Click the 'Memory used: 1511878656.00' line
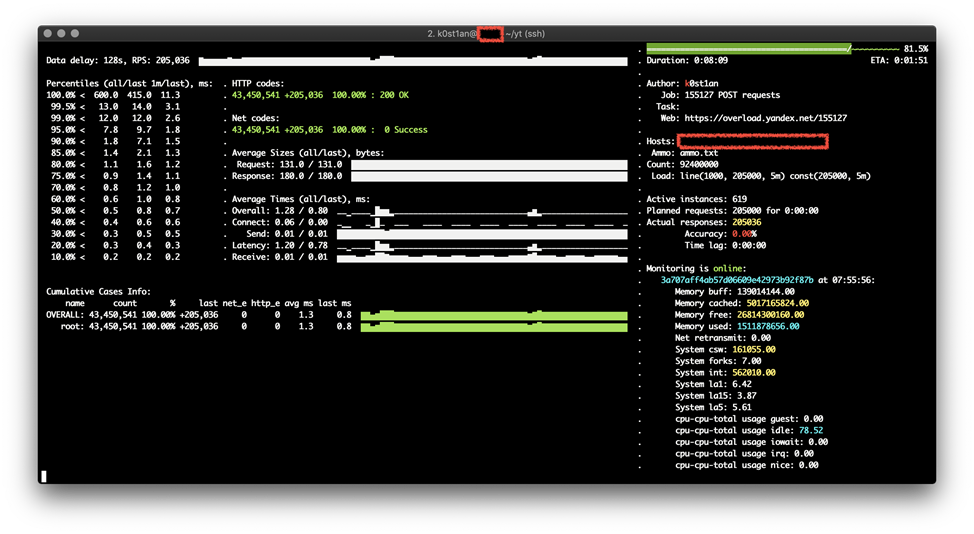The image size is (974, 534). tap(737, 327)
